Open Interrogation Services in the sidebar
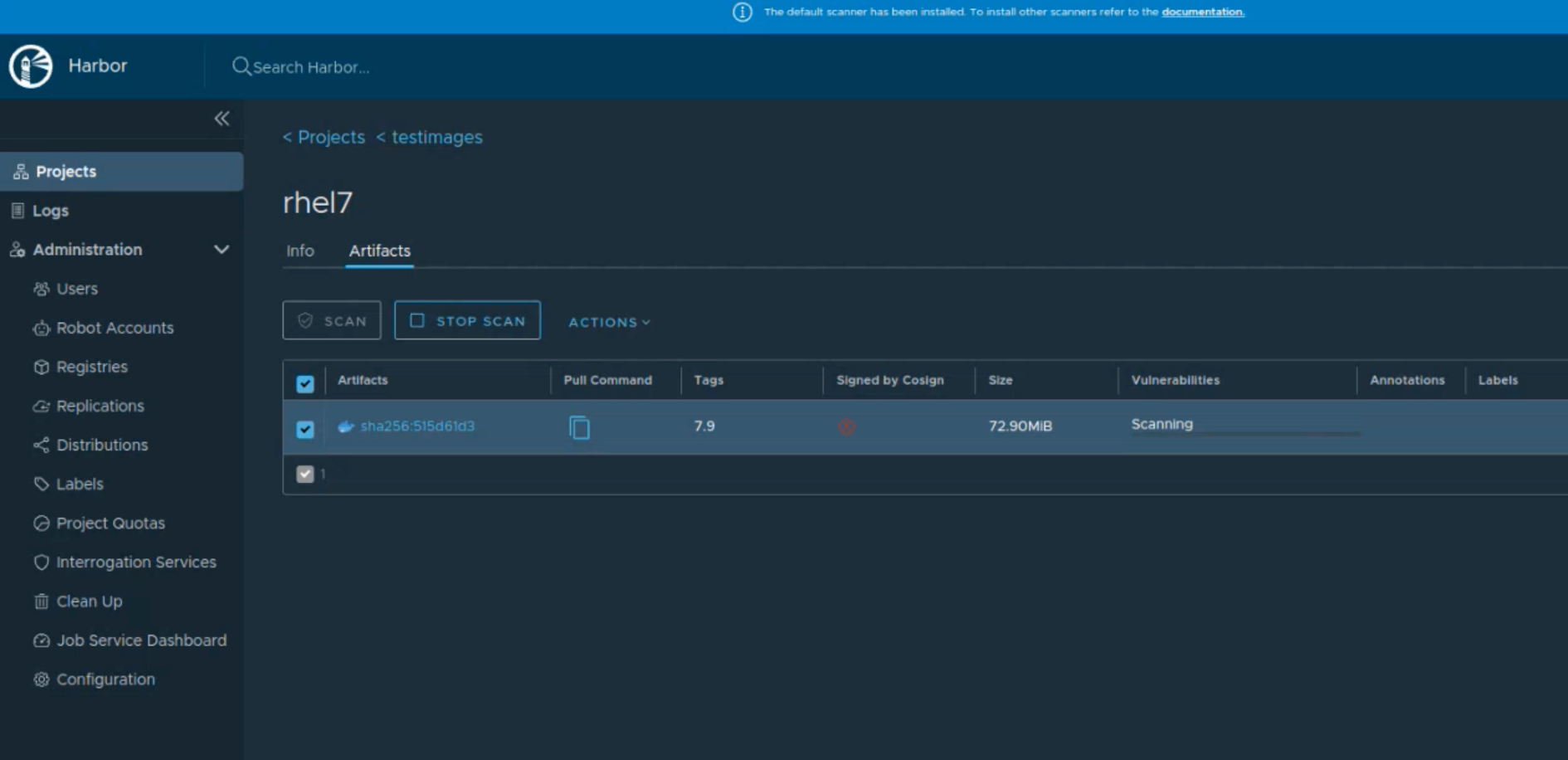The height and width of the screenshot is (760, 1568). click(x=136, y=563)
